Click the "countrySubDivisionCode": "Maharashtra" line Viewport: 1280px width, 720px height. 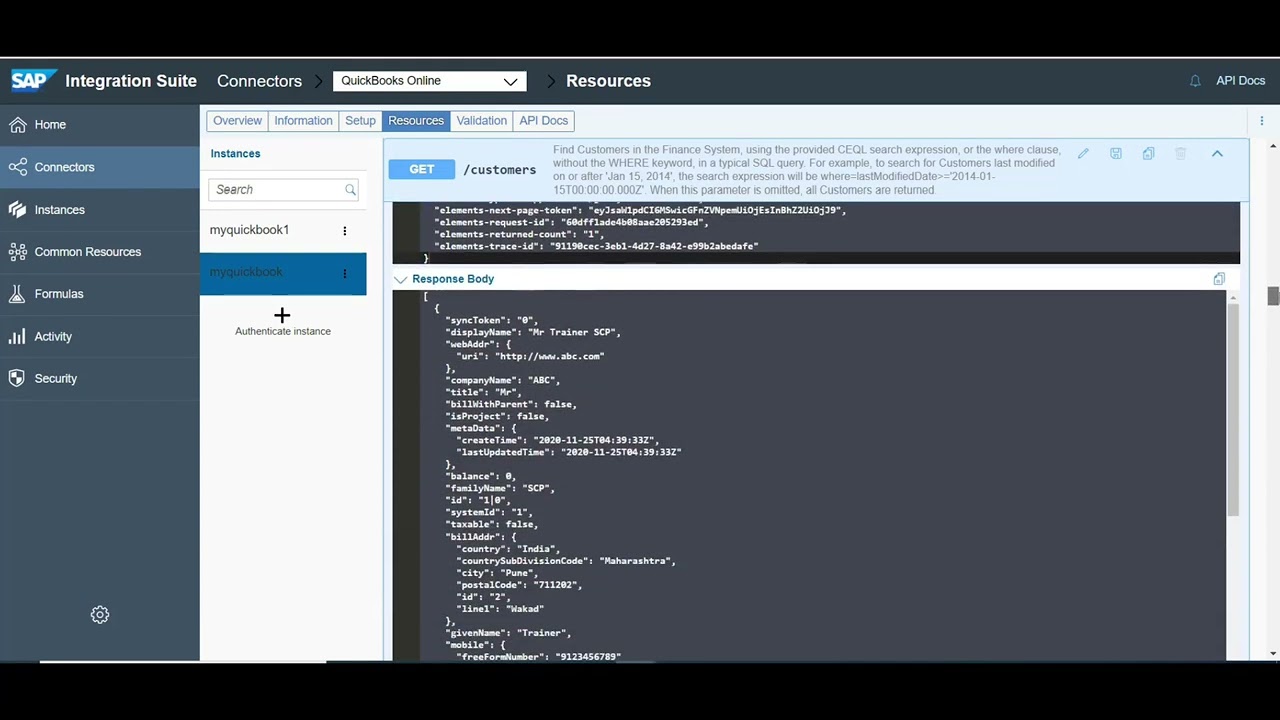point(566,561)
